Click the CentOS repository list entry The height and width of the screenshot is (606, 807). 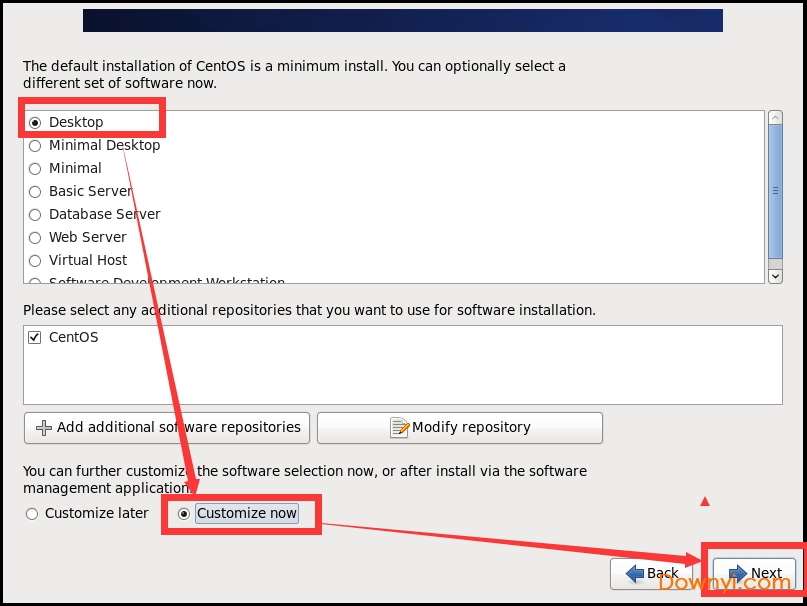[x=74, y=337]
